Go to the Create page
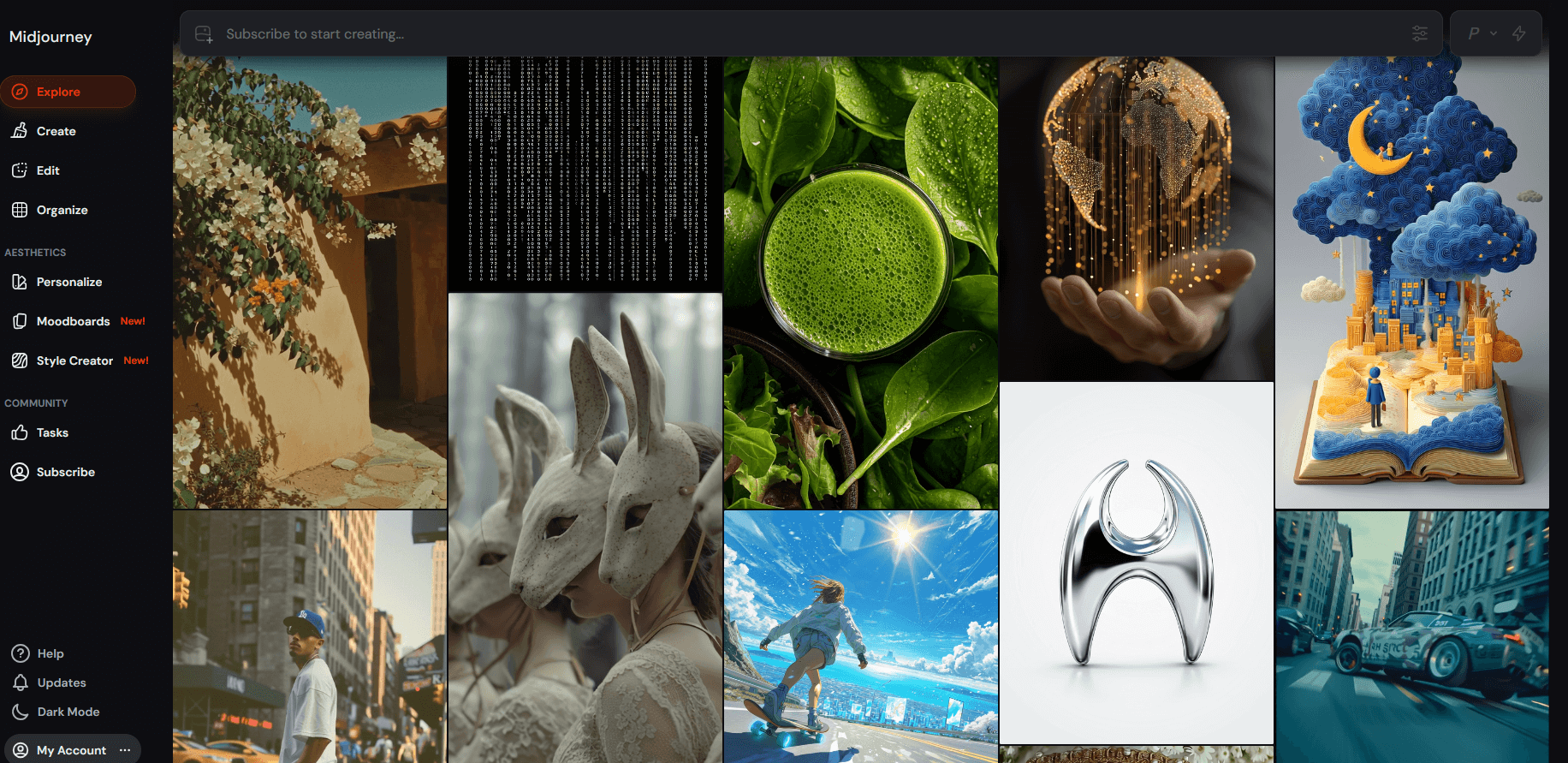The width and height of the screenshot is (1568, 763). pos(56,131)
